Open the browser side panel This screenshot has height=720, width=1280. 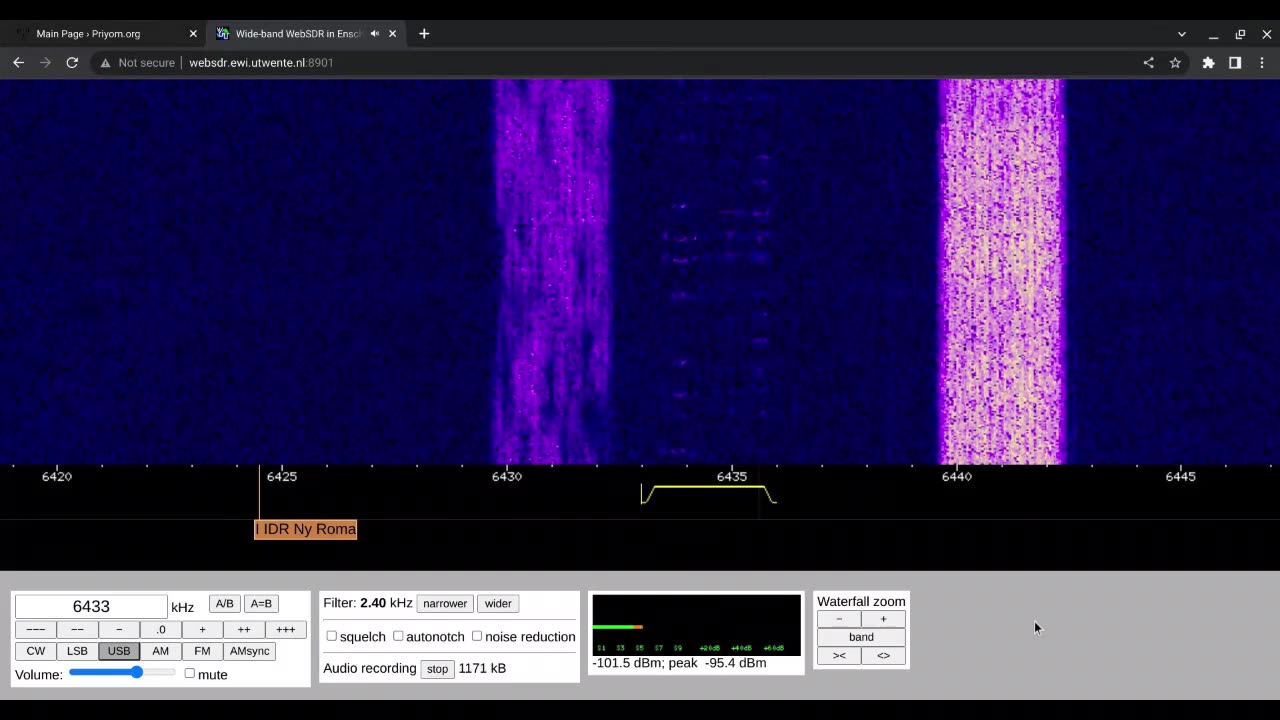tap(1235, 62)
